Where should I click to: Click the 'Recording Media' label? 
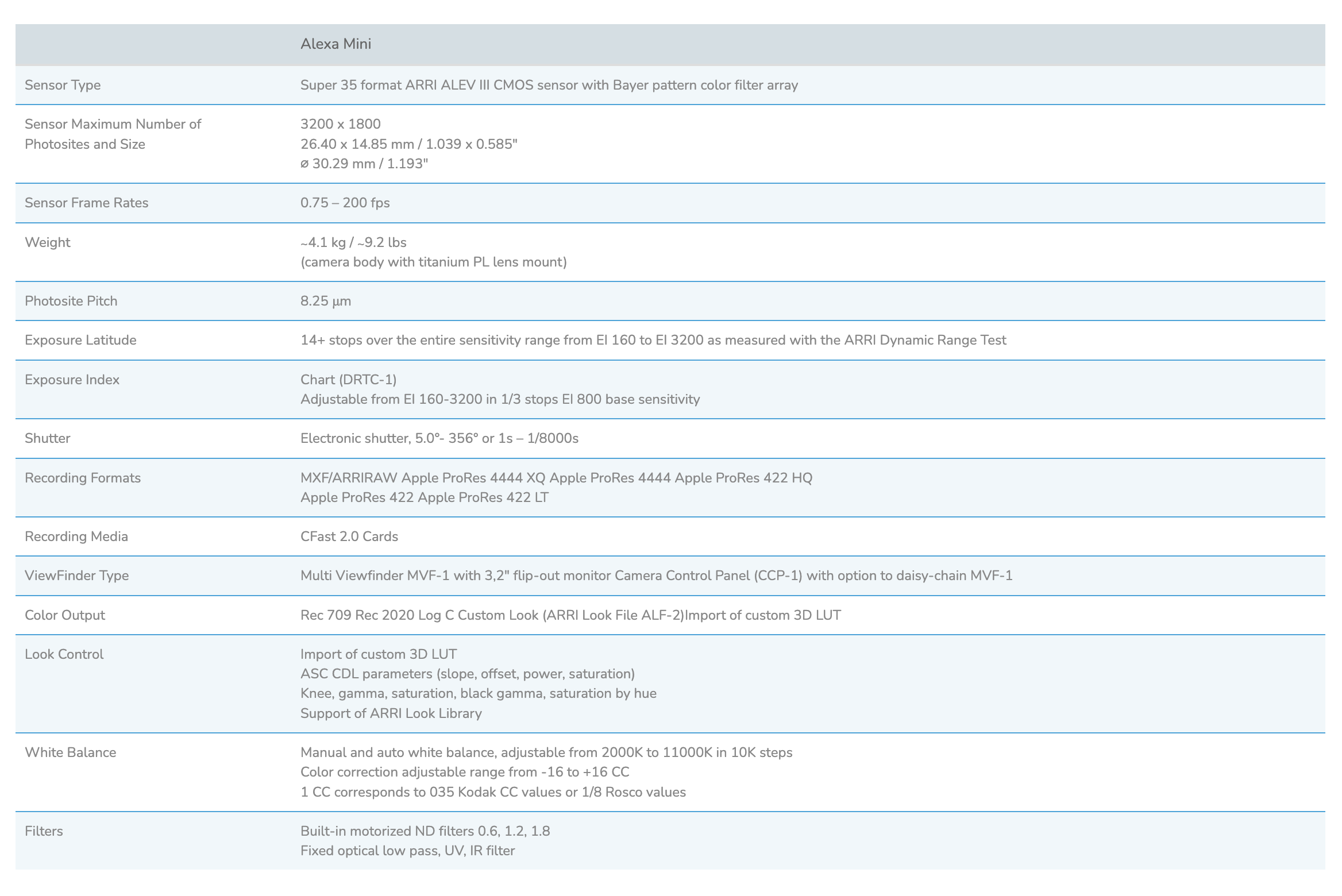coord(76,536)
